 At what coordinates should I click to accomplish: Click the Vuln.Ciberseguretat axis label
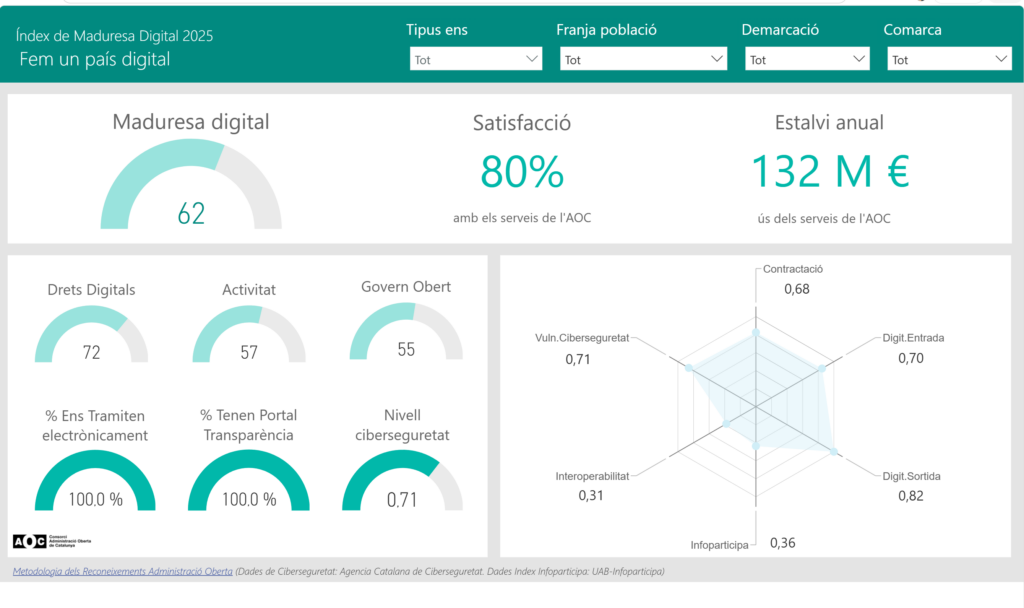(x=582, y=338)
